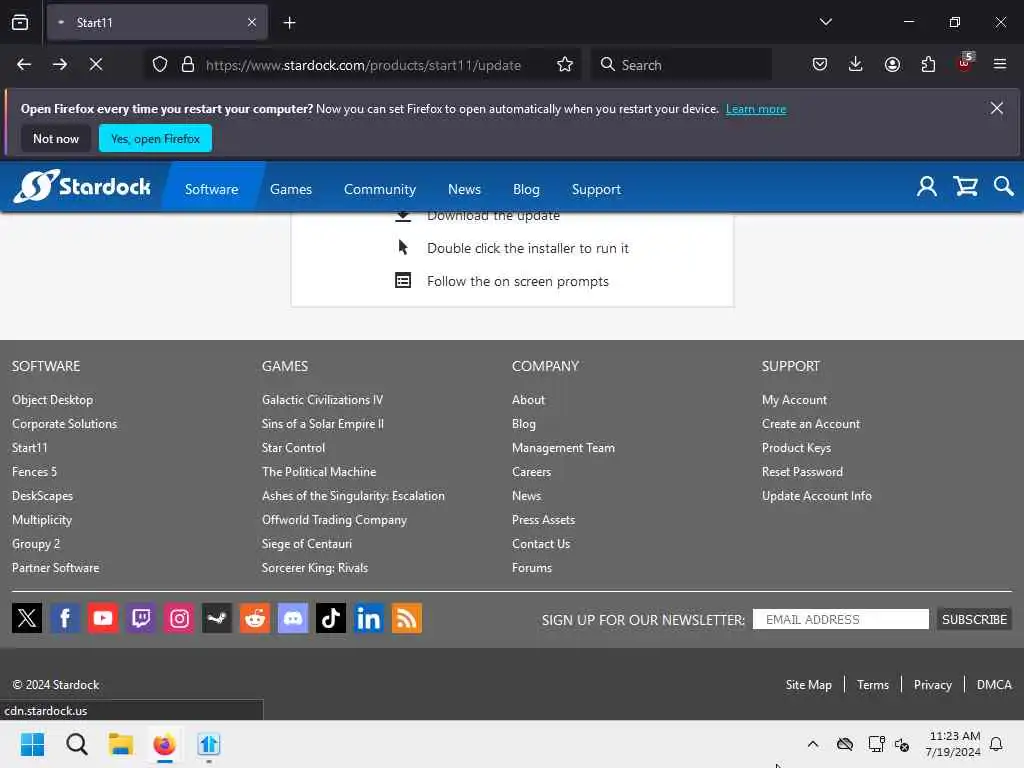Image resolution: width=1024 pixels, height=768 pixels.
Task: Open a new tab with plus button
Action: (289, 23)
